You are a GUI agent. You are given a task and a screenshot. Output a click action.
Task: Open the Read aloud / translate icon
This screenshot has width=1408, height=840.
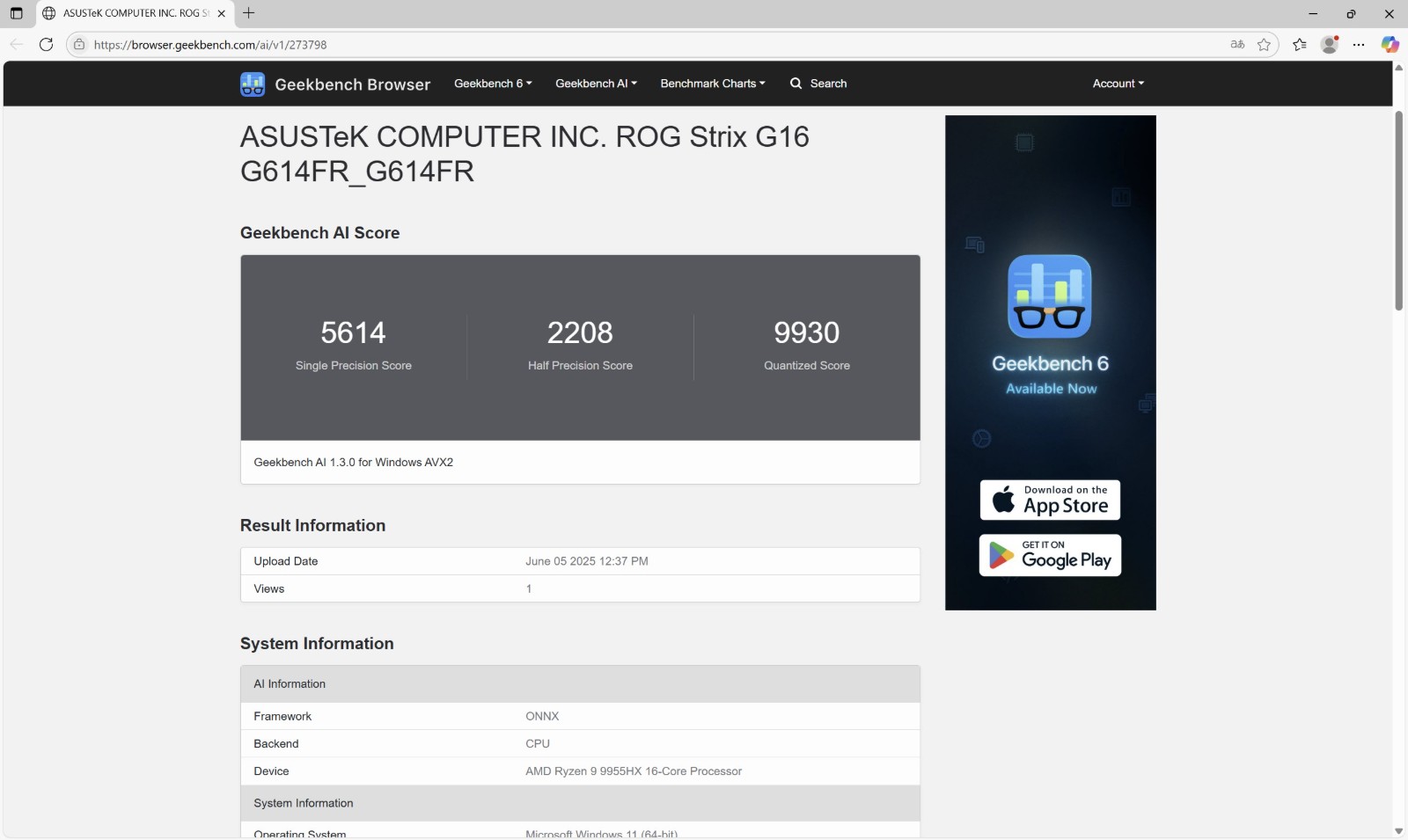[1237, 45]
